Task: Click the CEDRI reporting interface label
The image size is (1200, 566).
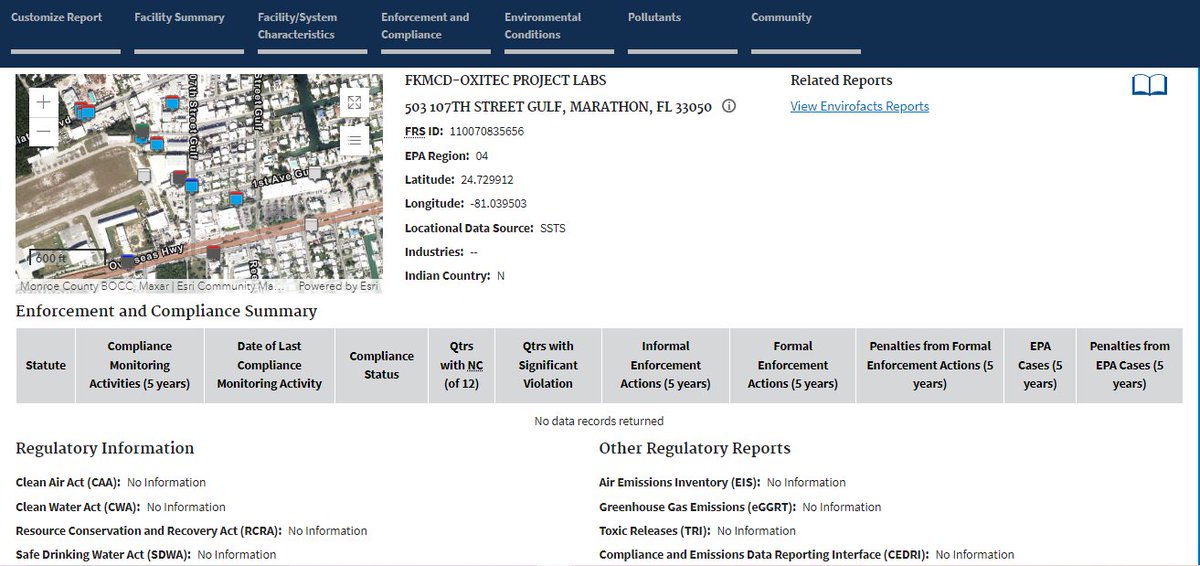Action: coord(765,554)
